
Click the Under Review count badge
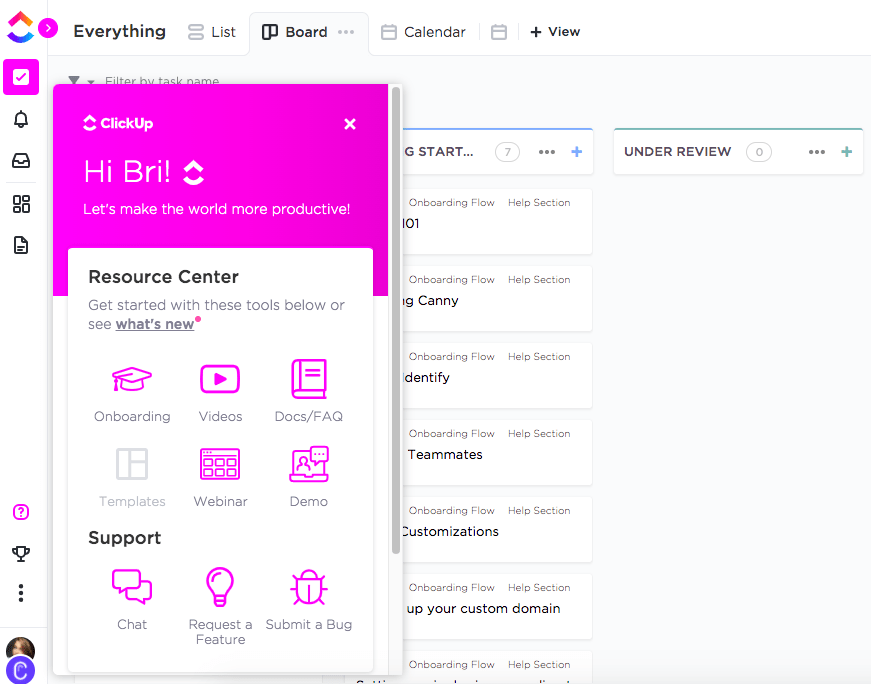759,152
